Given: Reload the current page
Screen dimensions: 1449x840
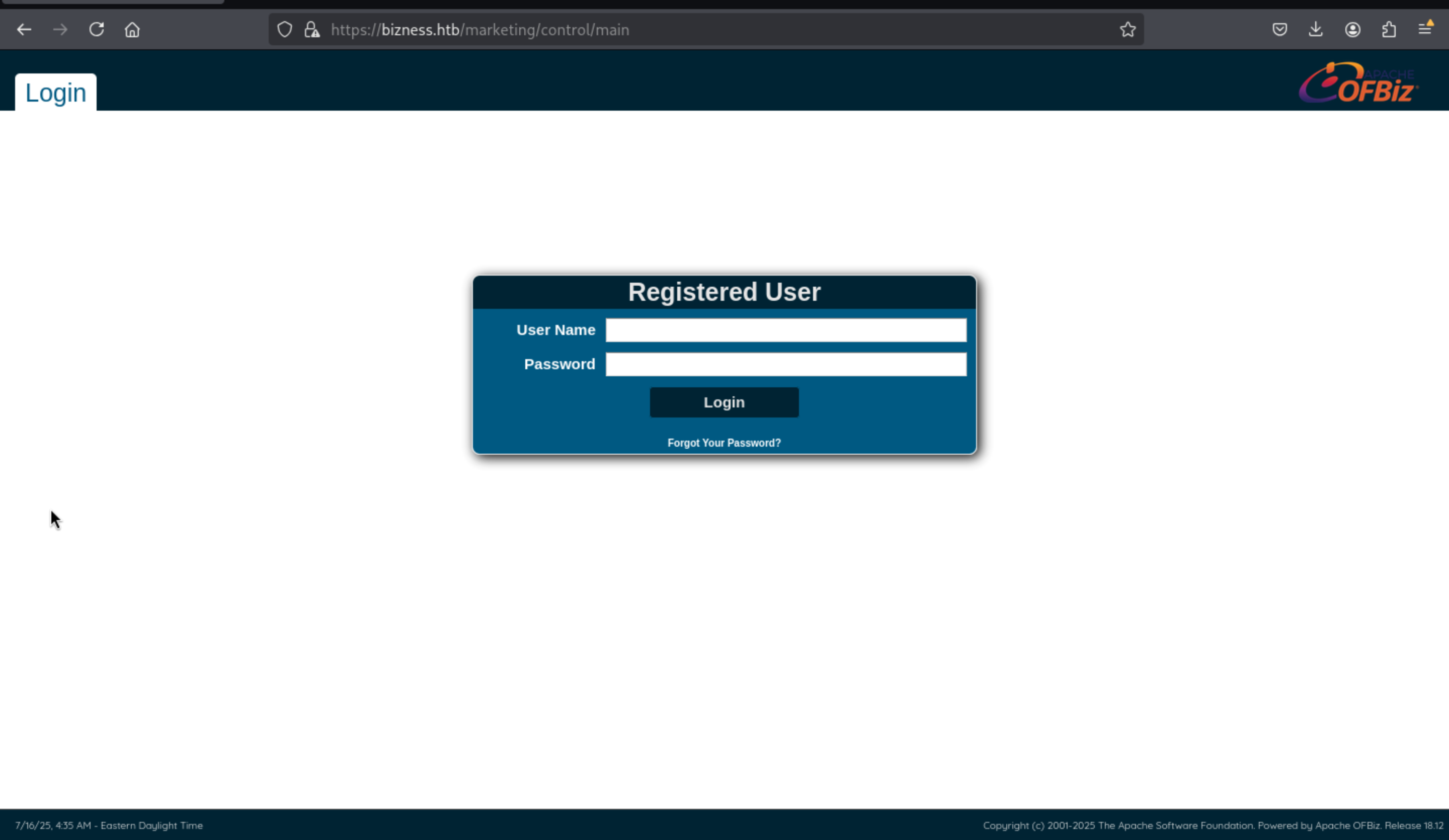Looking at the screenshot, I should coord(97,29).
